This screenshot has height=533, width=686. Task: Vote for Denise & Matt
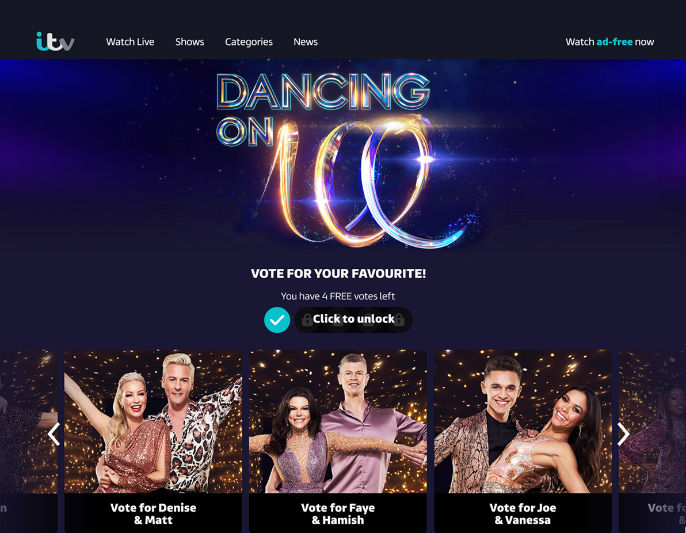(153, 514)
